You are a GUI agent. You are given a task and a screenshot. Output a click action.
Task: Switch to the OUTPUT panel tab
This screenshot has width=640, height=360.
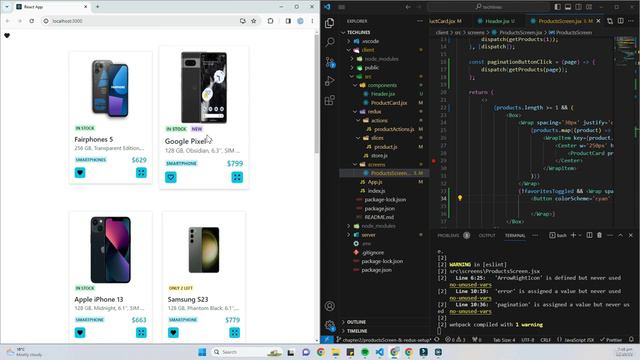(x=487, y=236)
